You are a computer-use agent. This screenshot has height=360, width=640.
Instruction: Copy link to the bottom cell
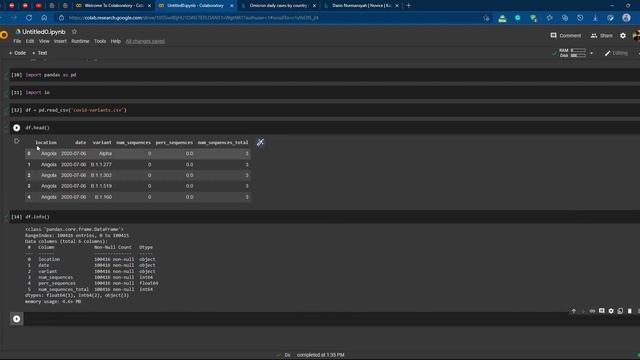(x=592, y=311)
